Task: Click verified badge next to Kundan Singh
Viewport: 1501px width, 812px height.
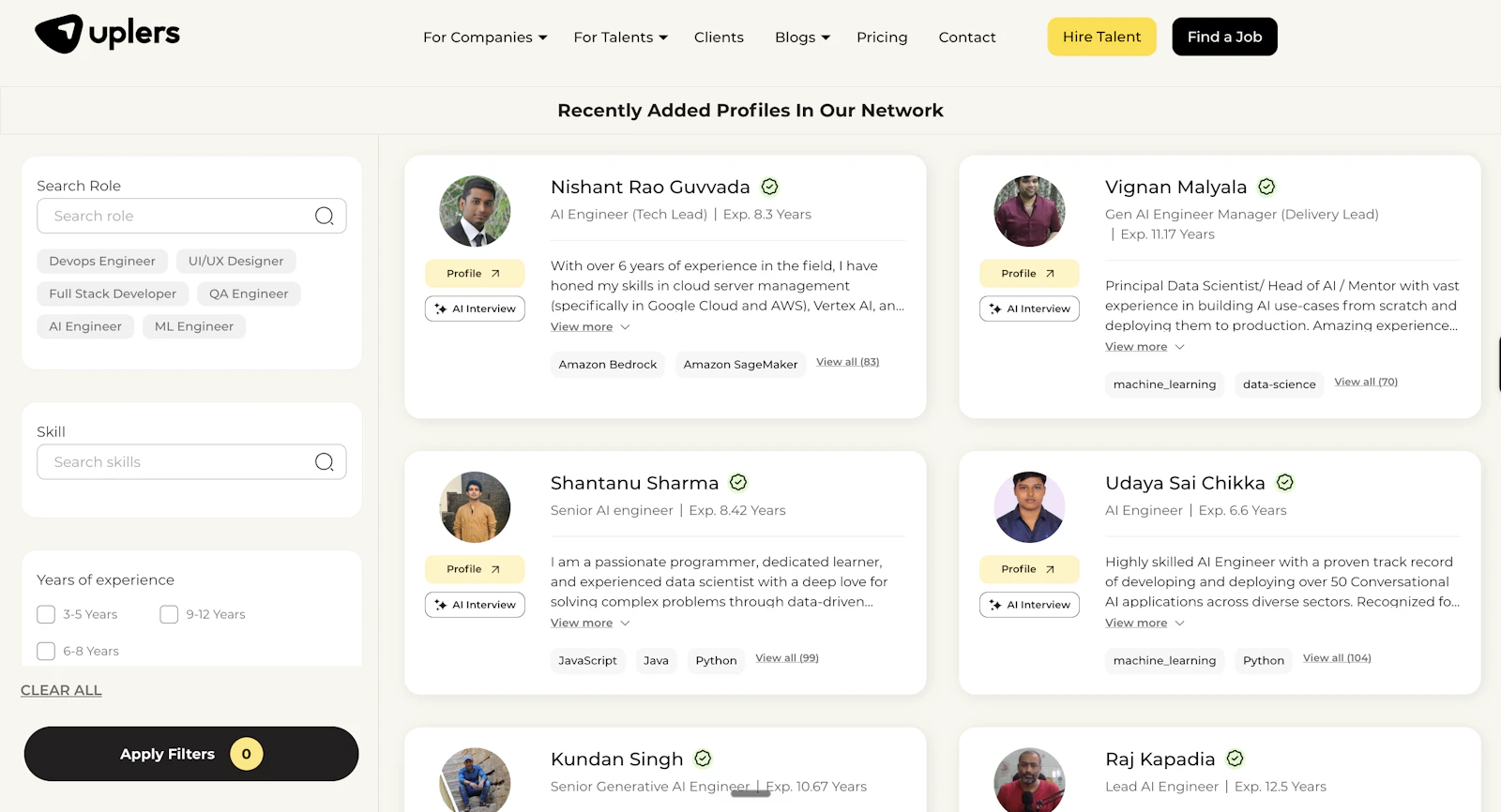Action: 703,759
